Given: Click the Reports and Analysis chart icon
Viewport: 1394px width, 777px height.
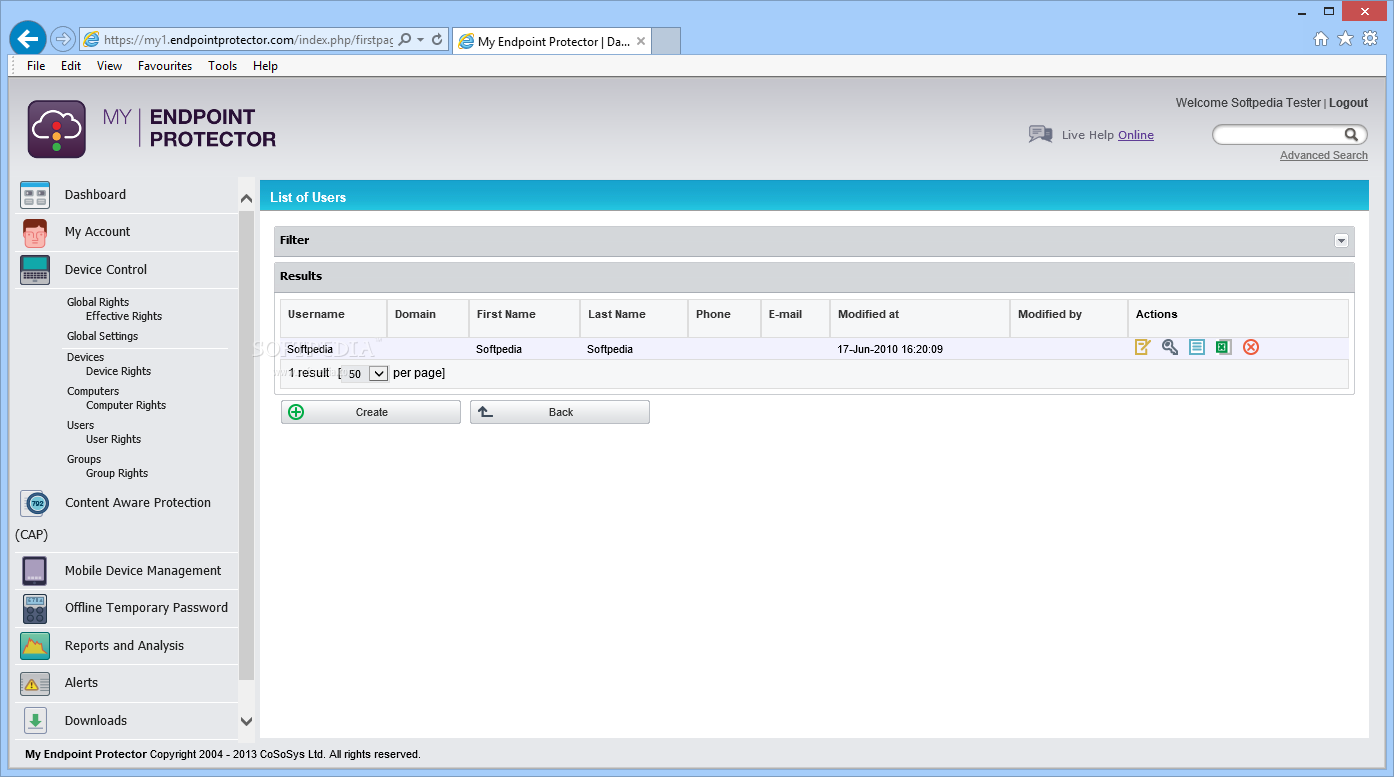Looking at the screenshot, I should coord(35,646).
